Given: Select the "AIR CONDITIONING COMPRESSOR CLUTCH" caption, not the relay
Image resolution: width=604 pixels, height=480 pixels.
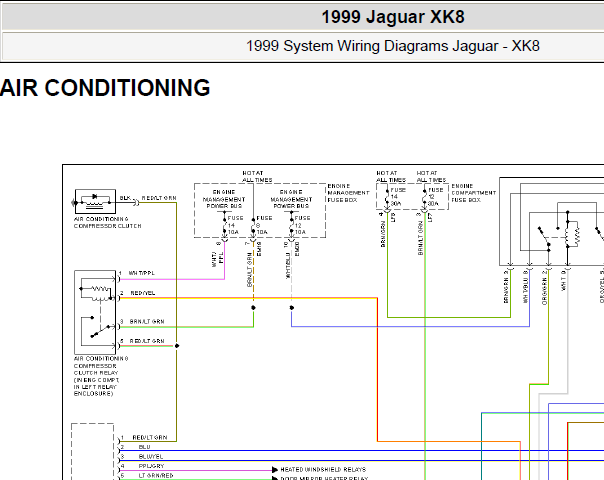Looking at the screenshot, I should pos(107,222).
